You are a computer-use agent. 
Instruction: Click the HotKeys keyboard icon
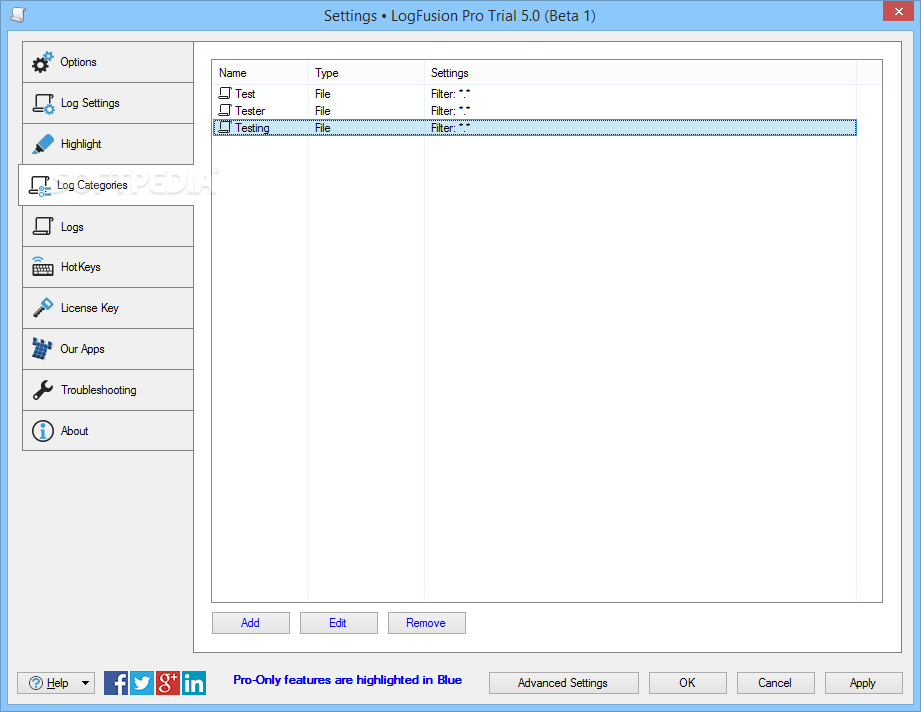43,267
